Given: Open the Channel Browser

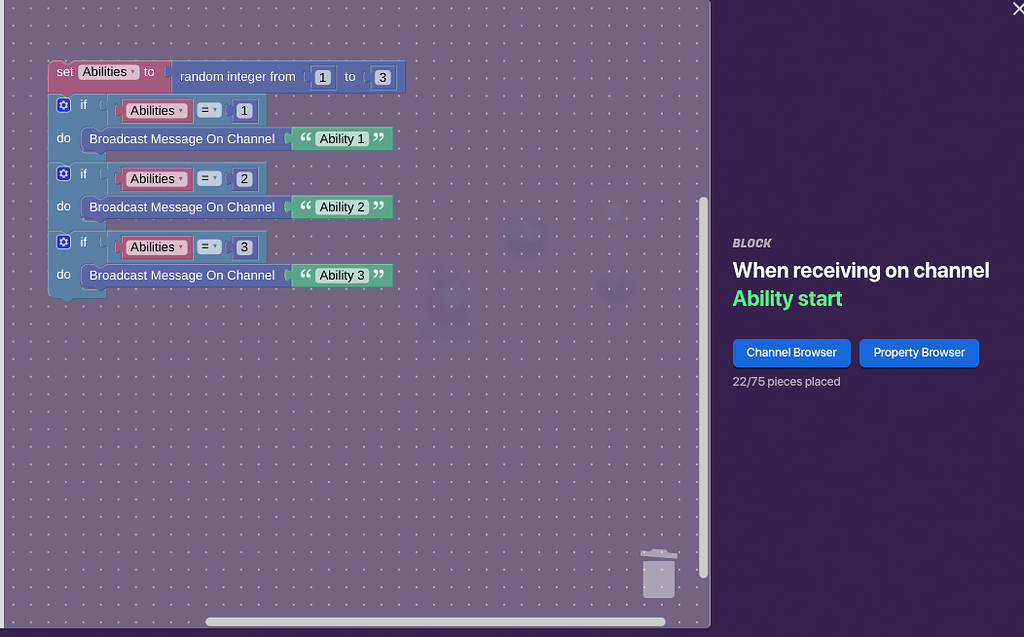Looking at the screenshot, I should coord(791,353).
